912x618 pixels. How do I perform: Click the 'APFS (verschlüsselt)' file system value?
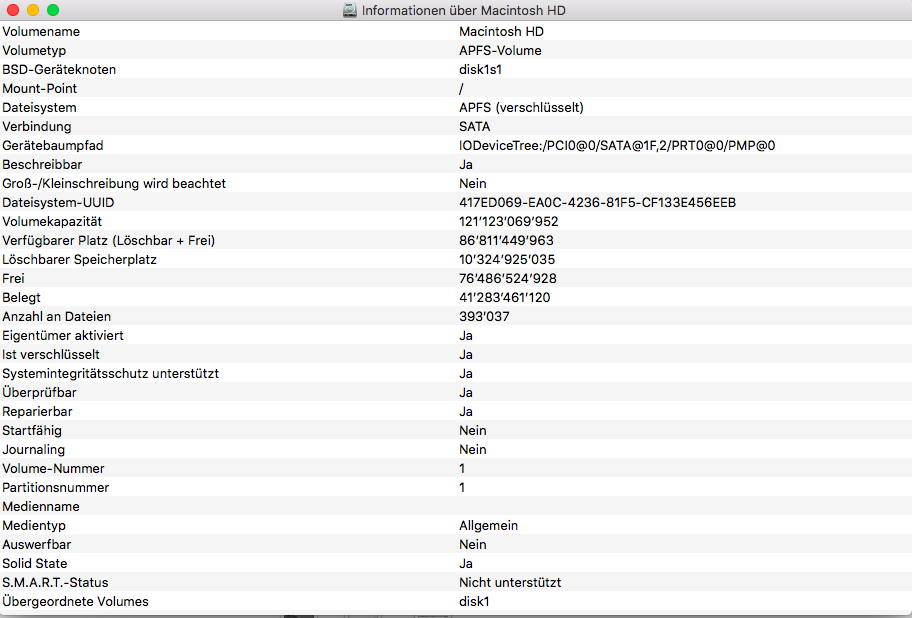[521, 108]
